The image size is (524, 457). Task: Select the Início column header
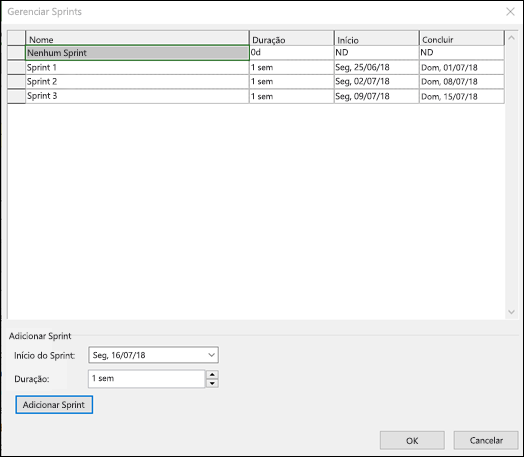[x=377, y=38]
